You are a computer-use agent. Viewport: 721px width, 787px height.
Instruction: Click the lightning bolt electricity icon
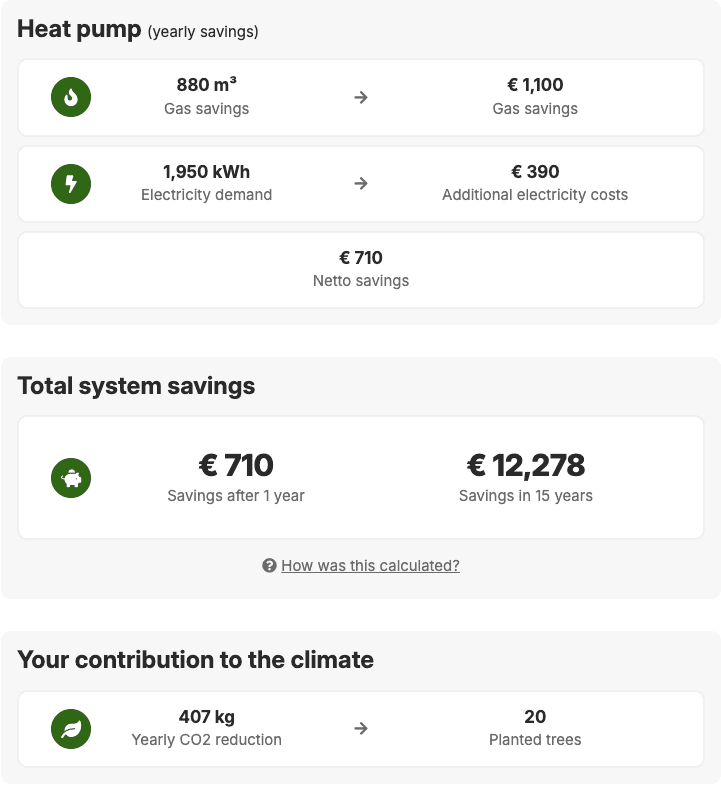click(71, 183)
